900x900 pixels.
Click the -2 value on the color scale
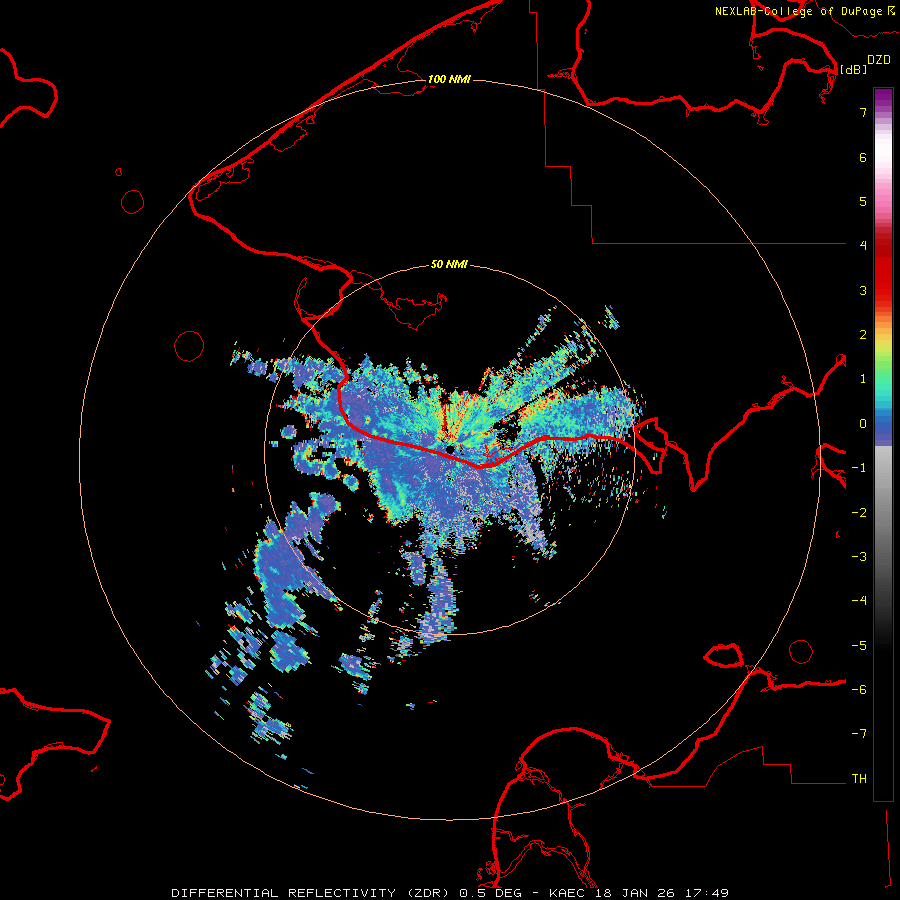pyautogui.click(x=859, y=513)
